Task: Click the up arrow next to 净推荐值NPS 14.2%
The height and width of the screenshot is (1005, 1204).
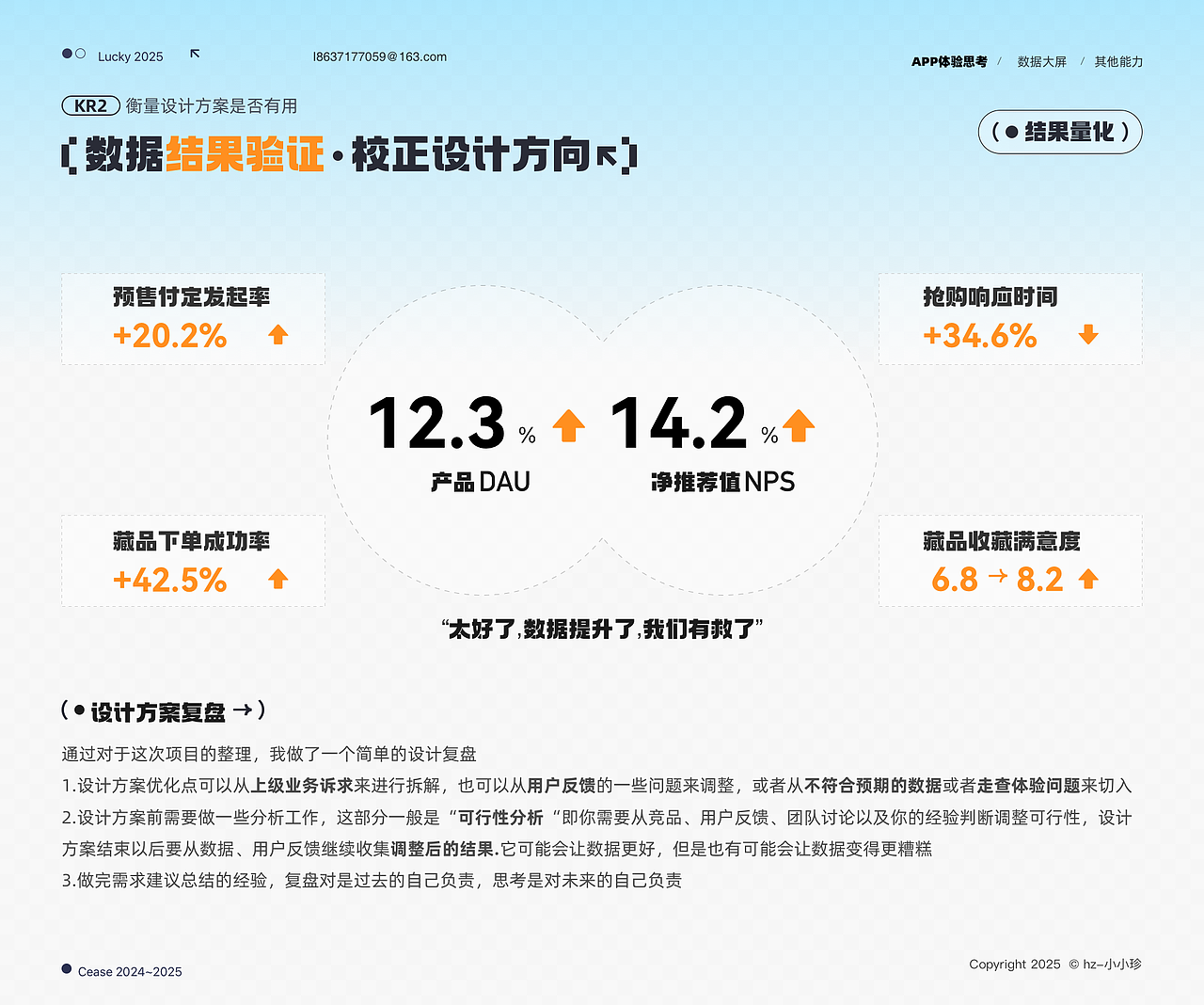Action: point(798,425)
